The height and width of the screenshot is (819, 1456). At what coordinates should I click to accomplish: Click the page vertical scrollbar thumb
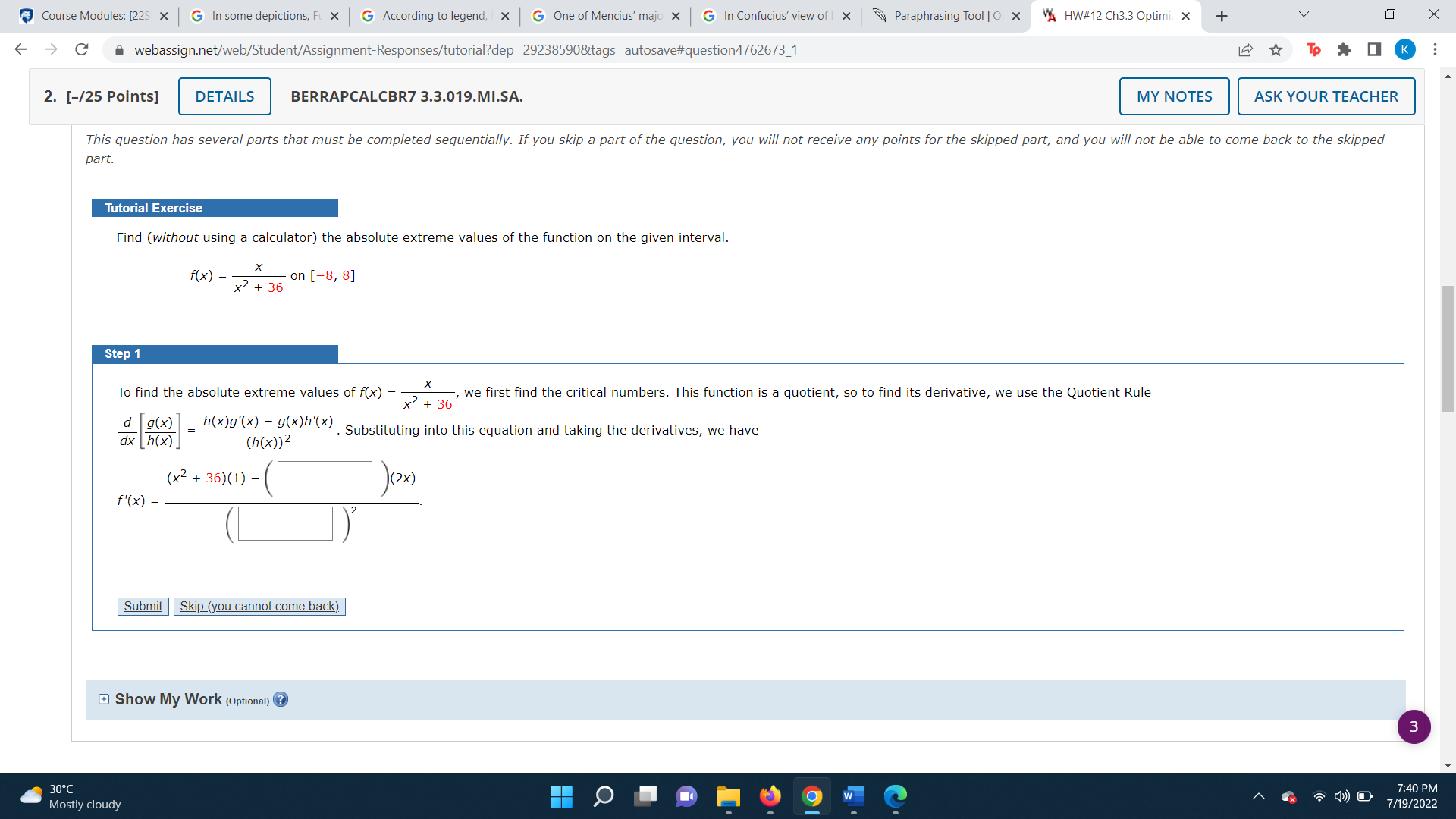coord(1448,349)
